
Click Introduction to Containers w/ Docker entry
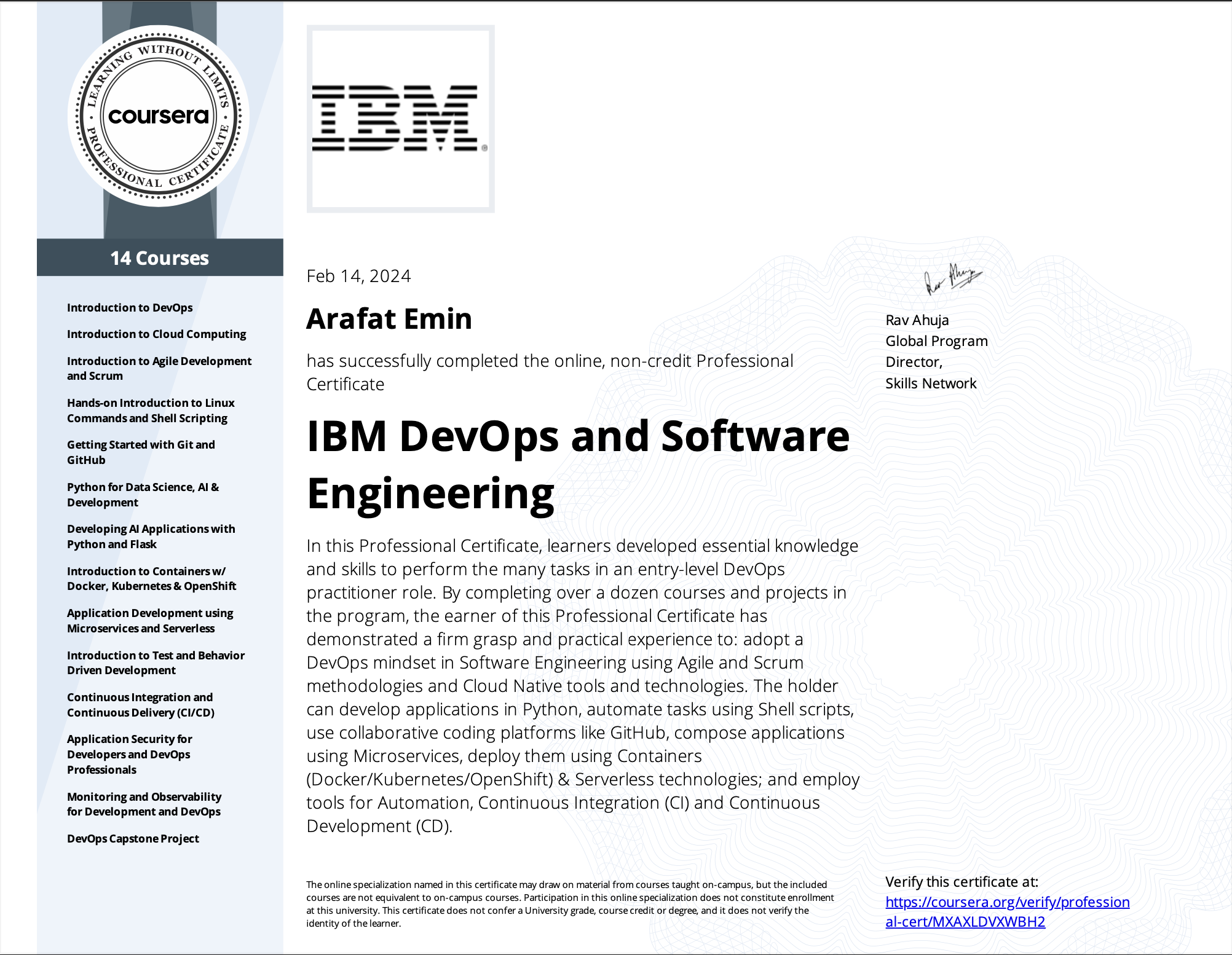tap(151, 578)
